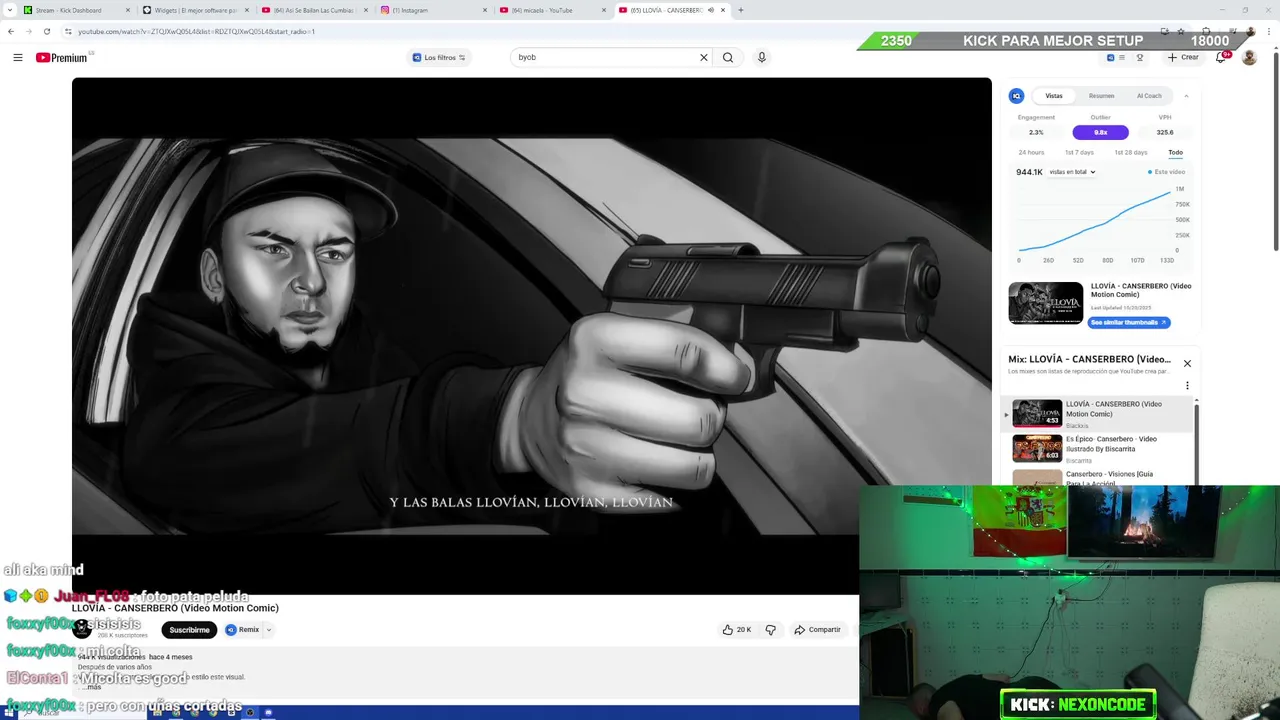This screenshot has width=1280, height=720.
Task: Open the YouTube hamburger guide menu
Action: click(17, 57)
